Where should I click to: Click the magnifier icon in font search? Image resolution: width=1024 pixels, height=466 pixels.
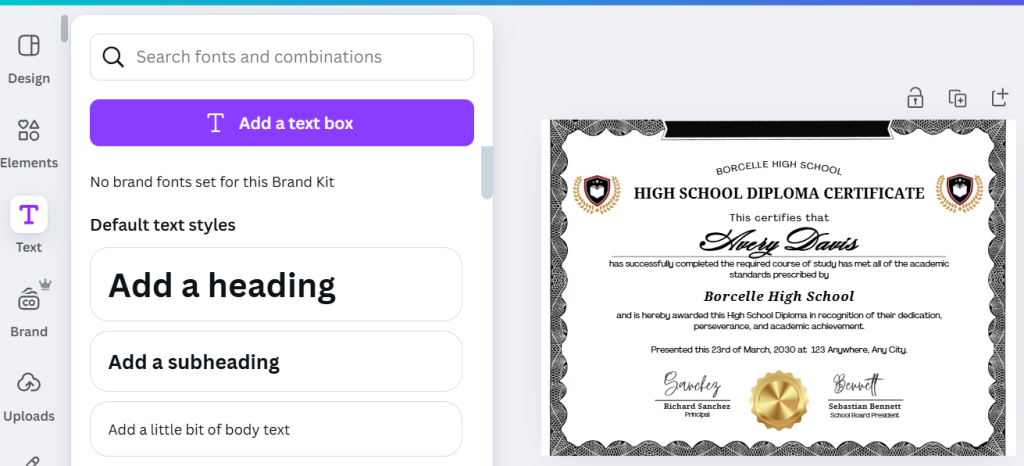(x=113, y=57)
